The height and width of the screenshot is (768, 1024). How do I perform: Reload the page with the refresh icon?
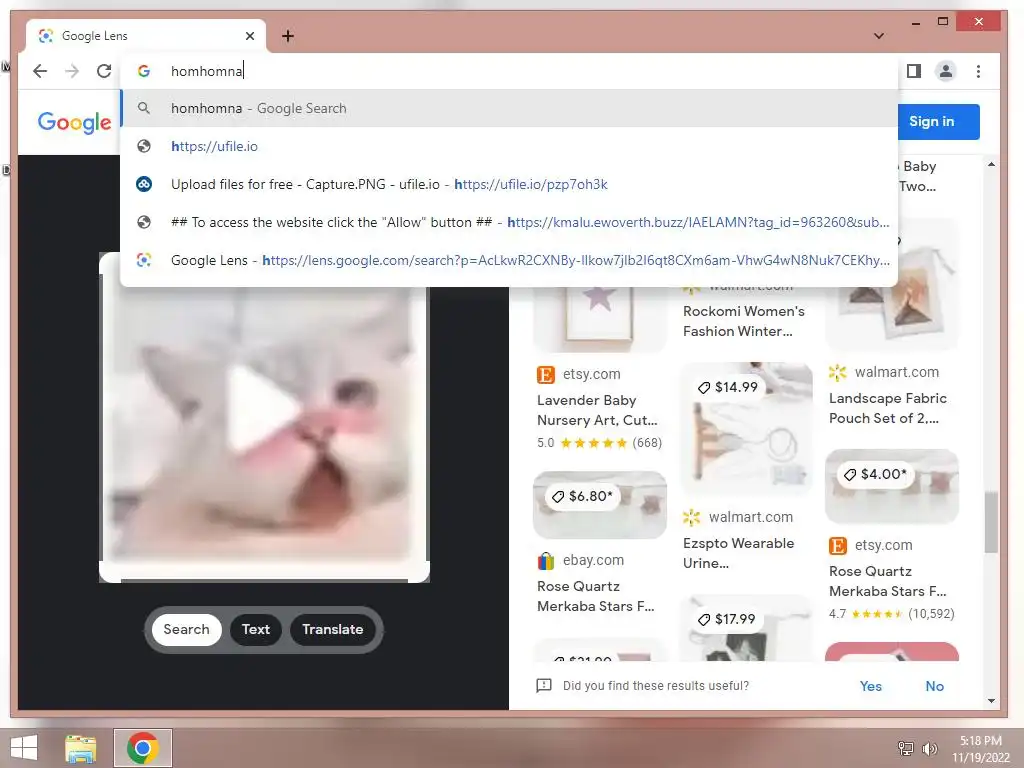coord(104,71)
